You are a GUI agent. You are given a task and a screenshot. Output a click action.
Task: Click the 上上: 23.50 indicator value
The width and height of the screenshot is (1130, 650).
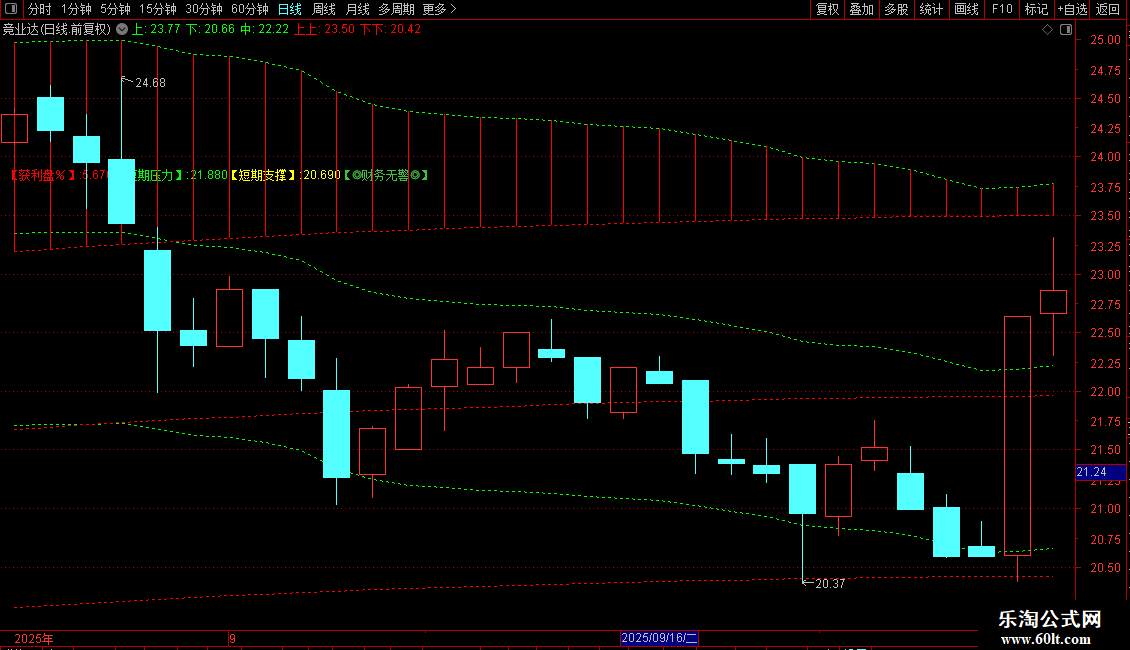pyautogui.click(x=324, y=30)
